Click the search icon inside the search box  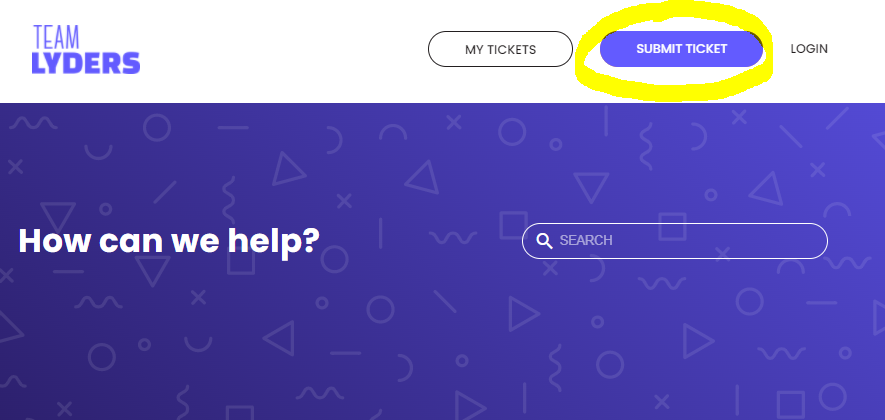click(x=544, y=241)
